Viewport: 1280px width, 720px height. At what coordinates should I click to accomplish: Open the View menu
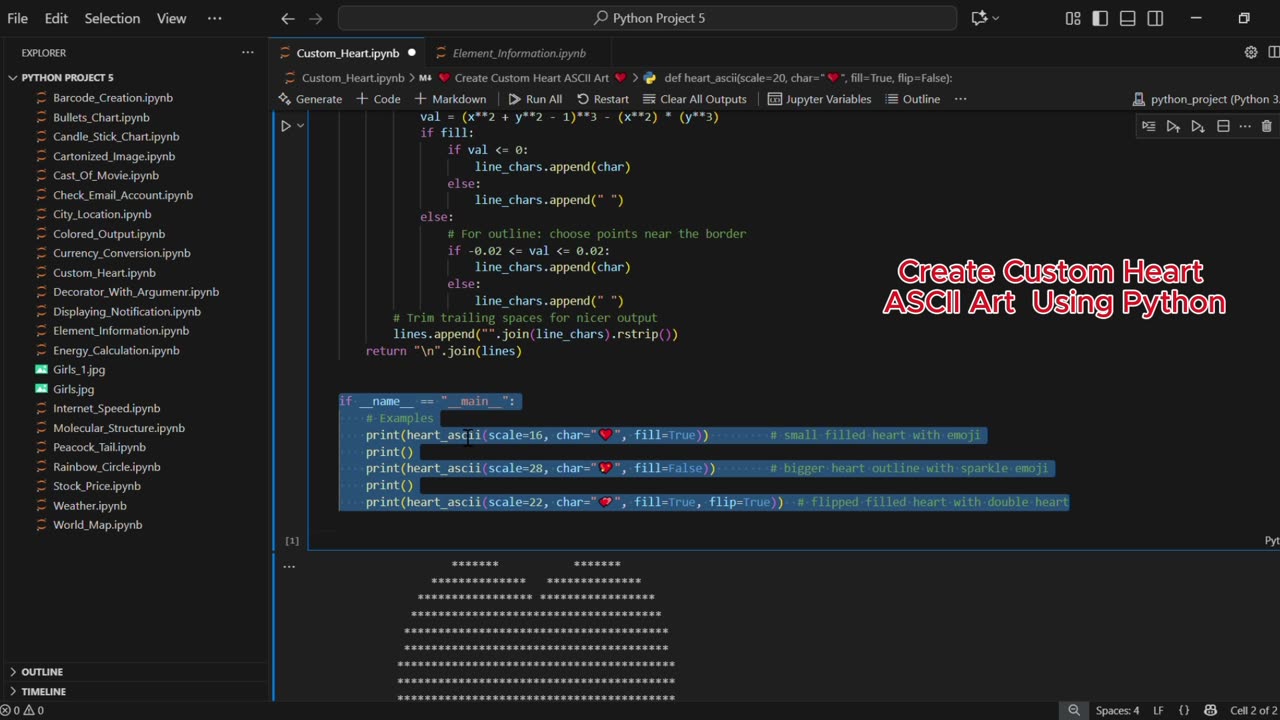point(171,18)
